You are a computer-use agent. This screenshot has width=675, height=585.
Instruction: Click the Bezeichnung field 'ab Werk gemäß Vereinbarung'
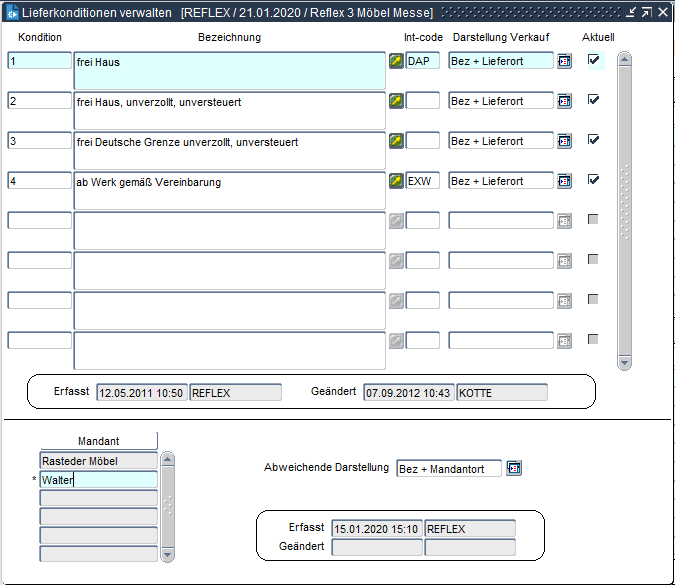point(229,189)
